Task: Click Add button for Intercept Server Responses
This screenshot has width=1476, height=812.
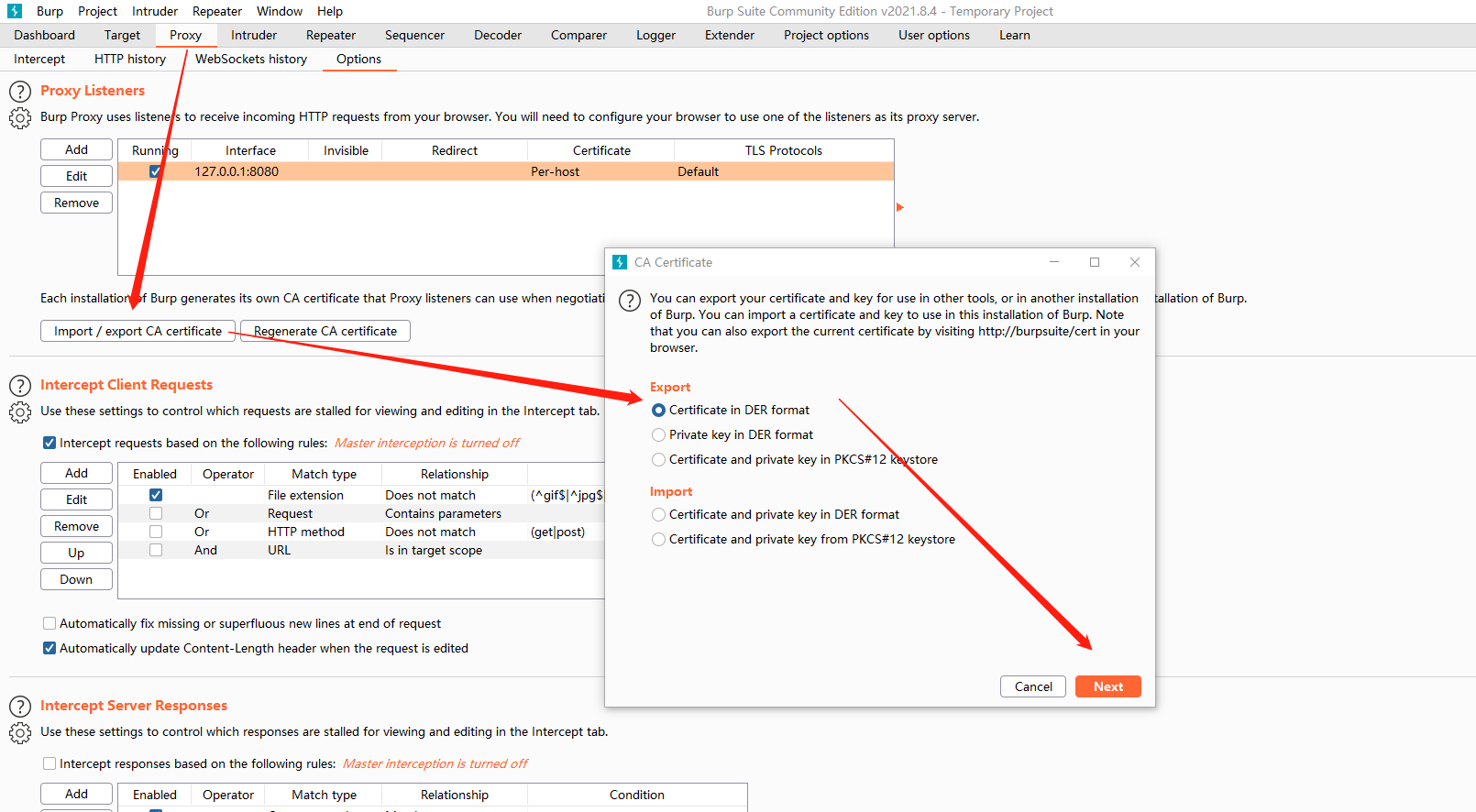Action: pos(77,794)
